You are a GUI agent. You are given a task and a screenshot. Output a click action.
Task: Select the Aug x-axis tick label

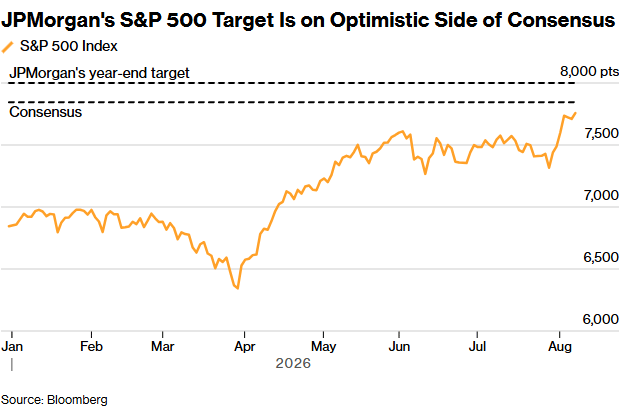click(x=560, y=347)
